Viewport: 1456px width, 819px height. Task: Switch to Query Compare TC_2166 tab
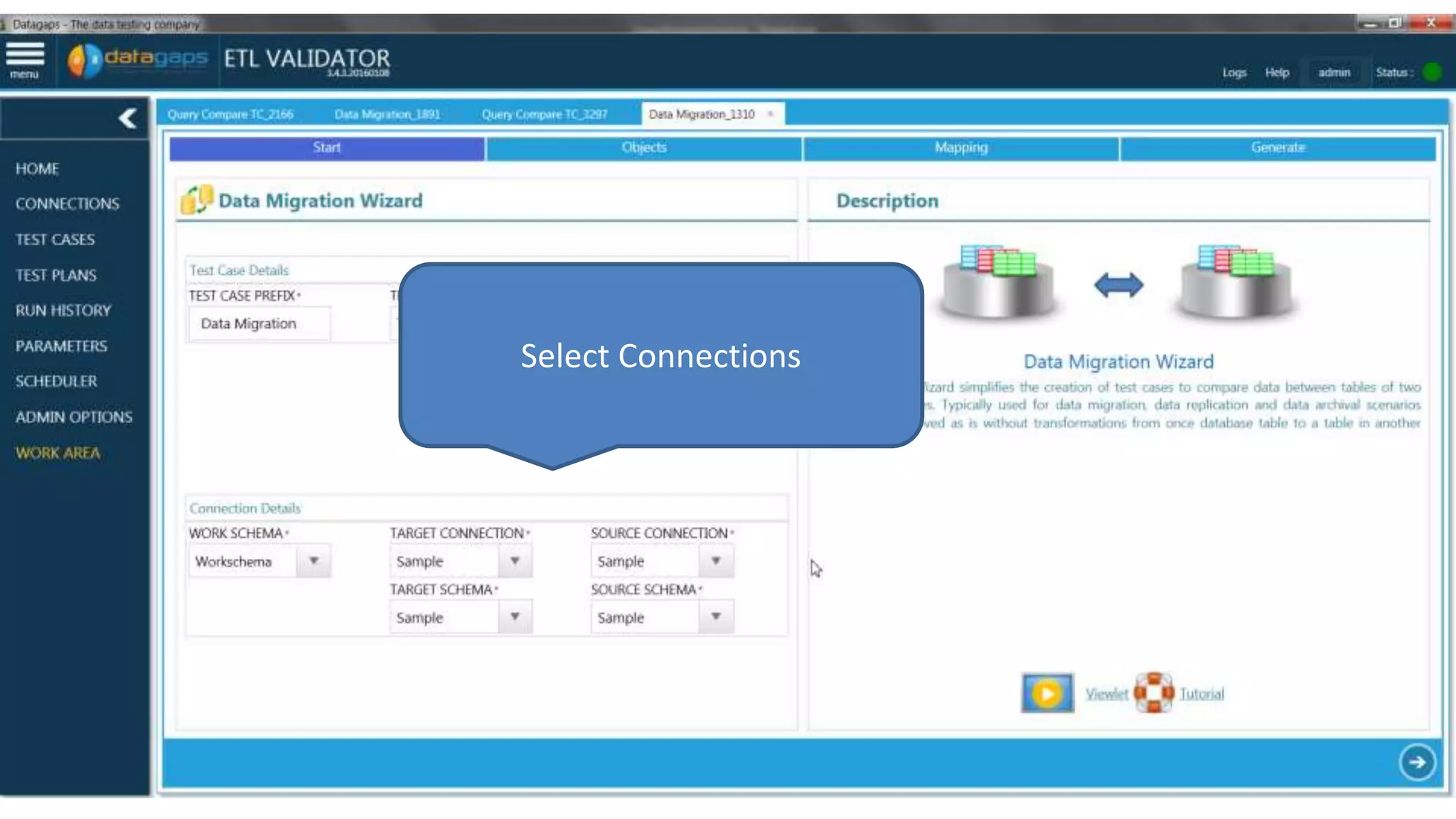coord(230,114)
